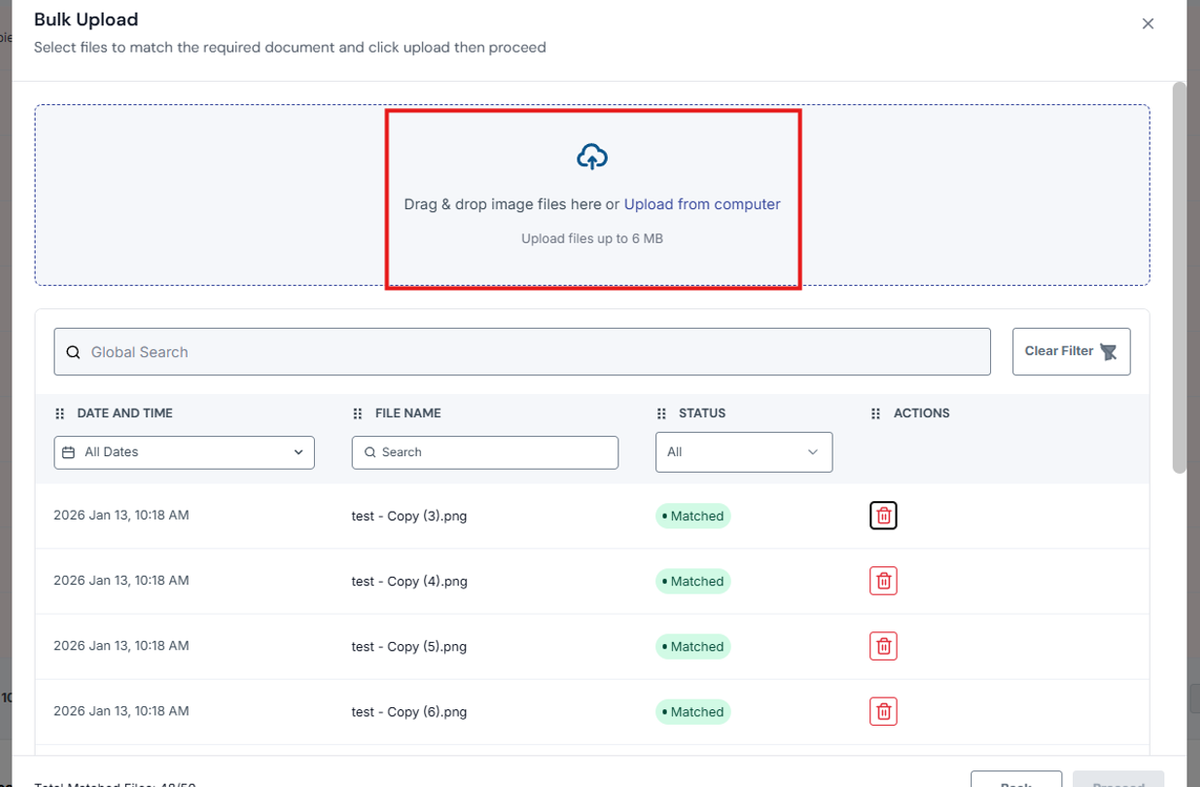
Task: Focus the File Name search field
Action: [x=485, y=452]
